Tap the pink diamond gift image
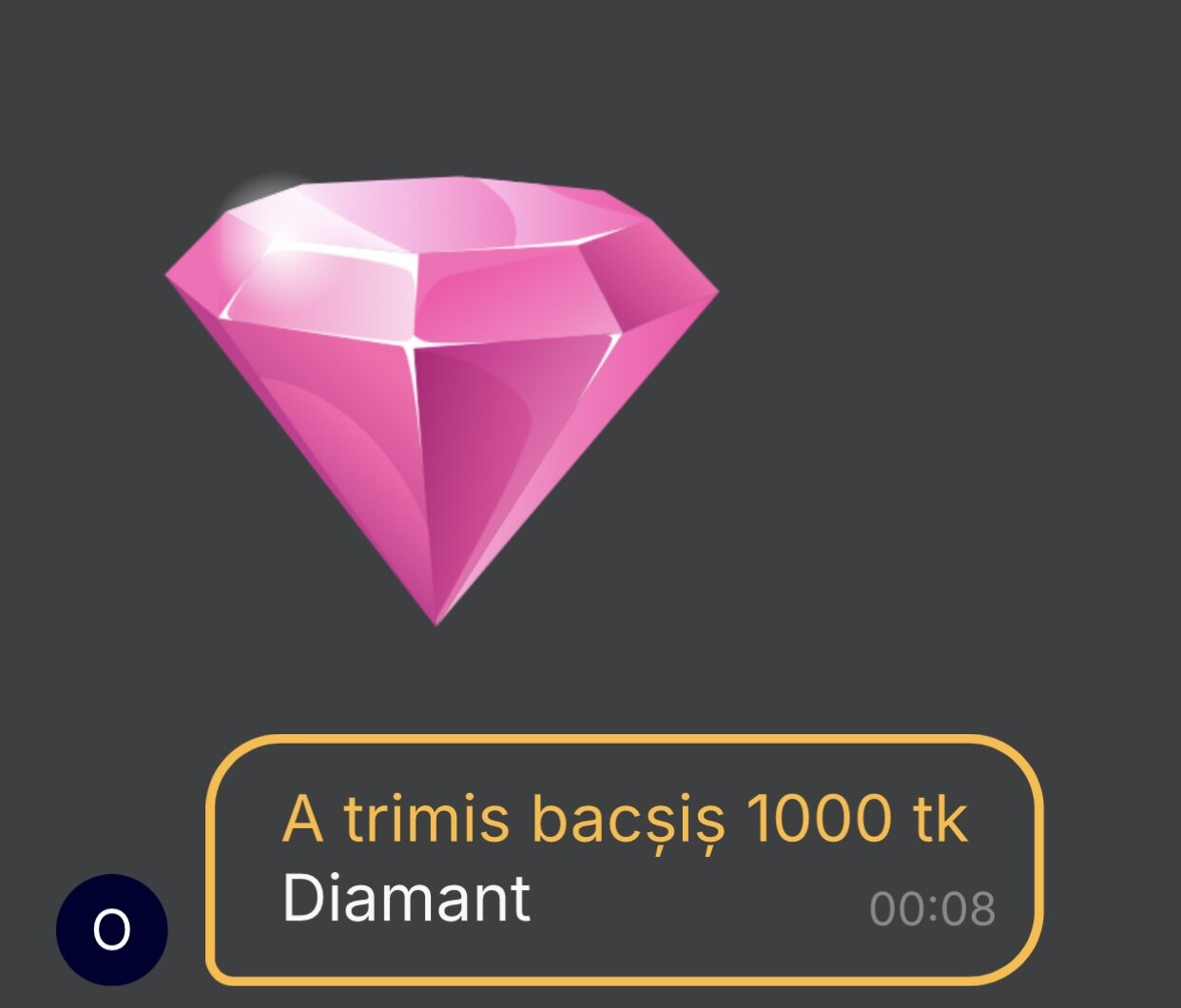This screenshot has width=1181, height=1008. tap(441, 399)
